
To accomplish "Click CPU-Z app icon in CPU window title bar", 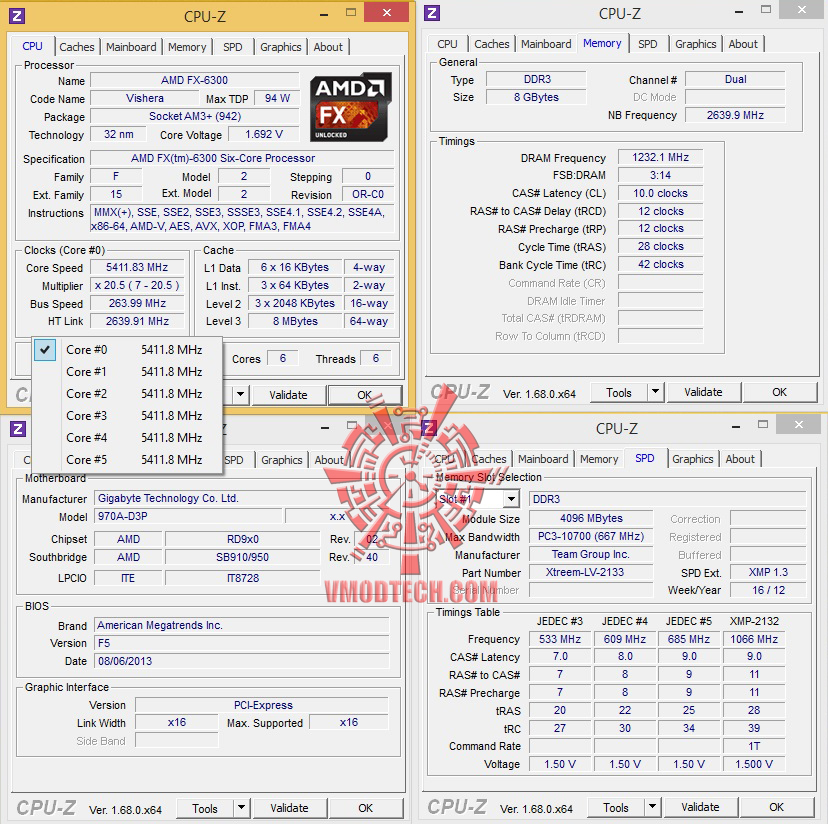I will pos(17,16).
